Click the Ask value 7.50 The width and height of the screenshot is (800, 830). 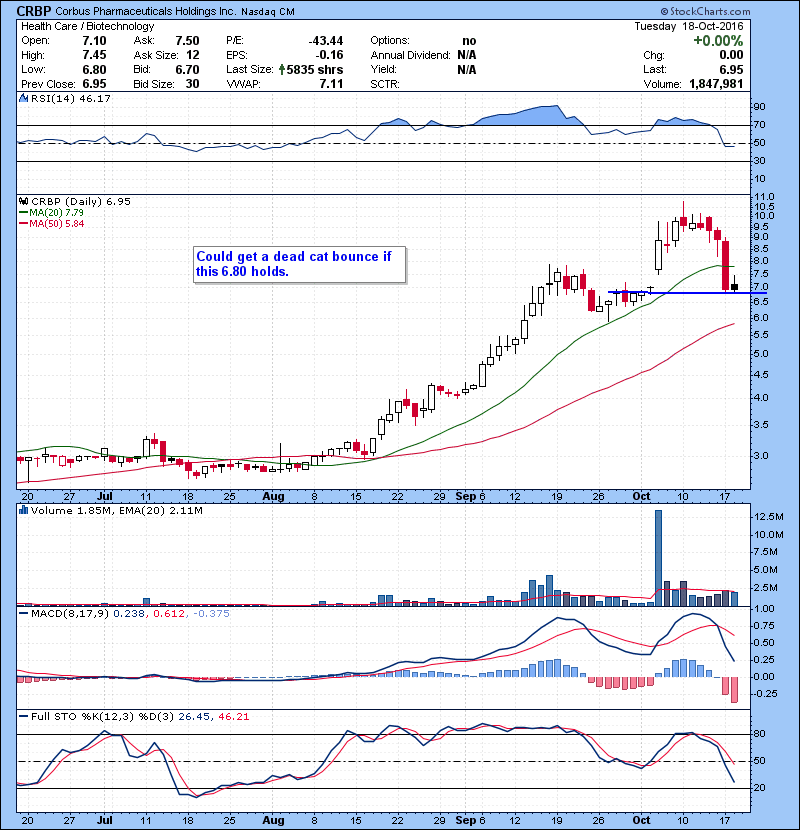tap(187, 41)
